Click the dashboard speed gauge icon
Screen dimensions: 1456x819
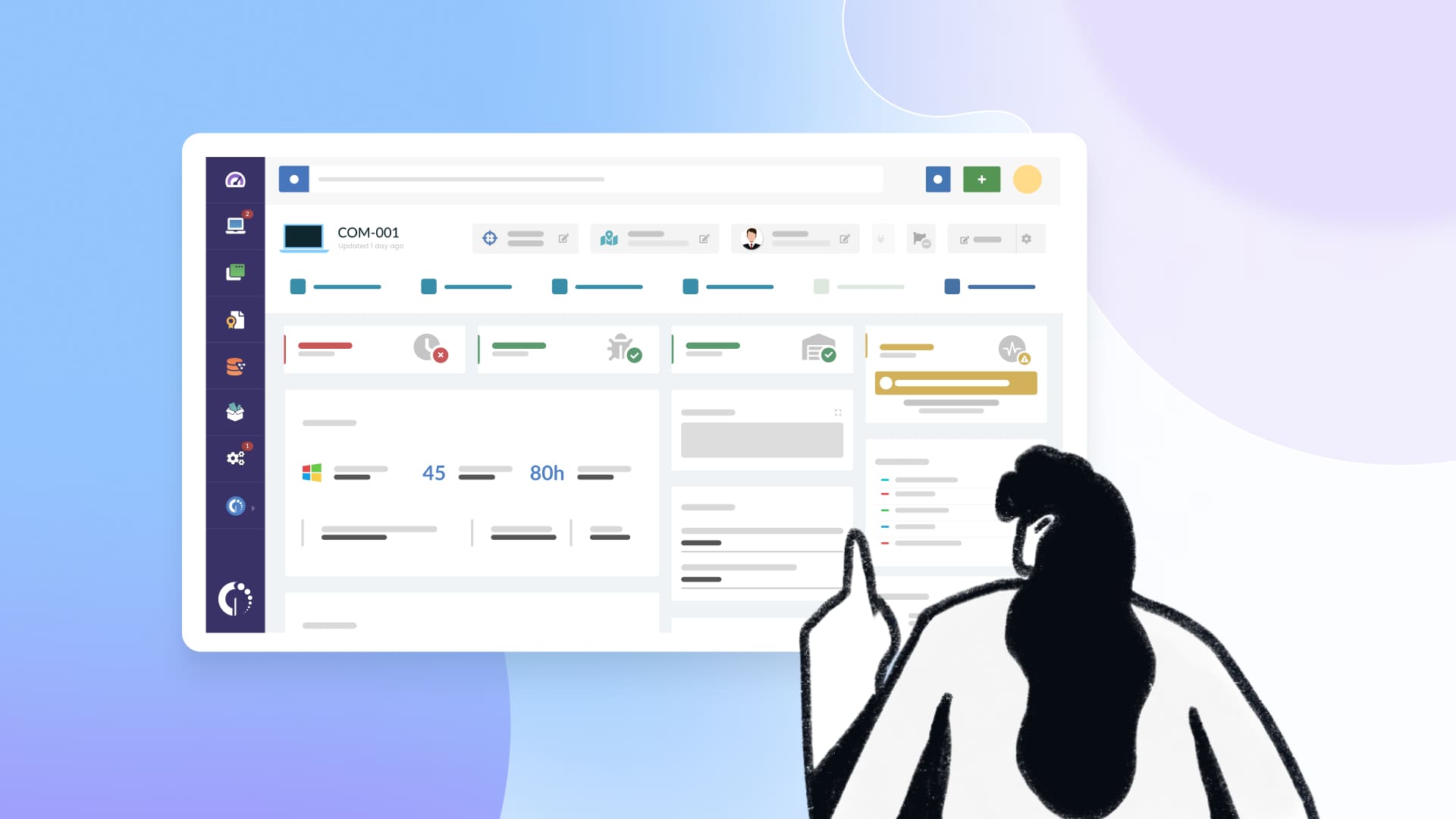pyautogui.click(x=234, y=178)
